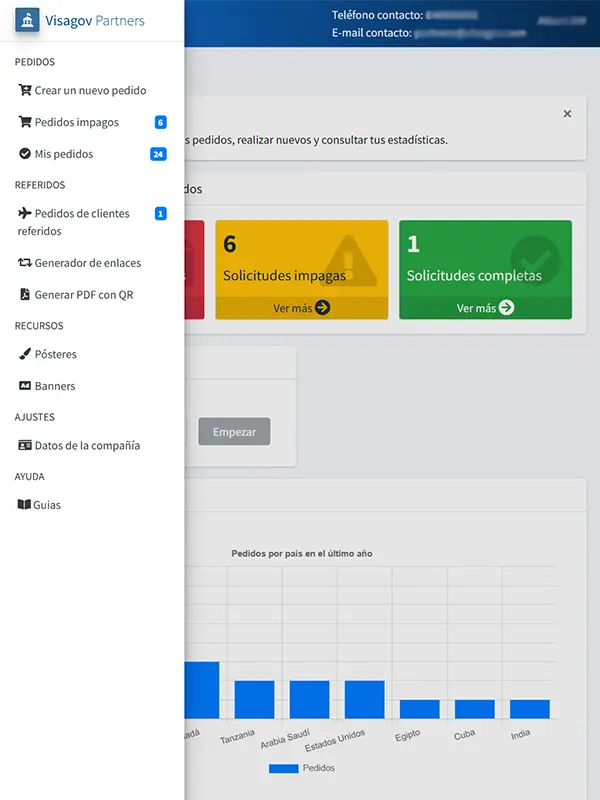Screen dimensions: 600x800
Task: Open Crear un nuevo pedido
Action: click(90, 90)
